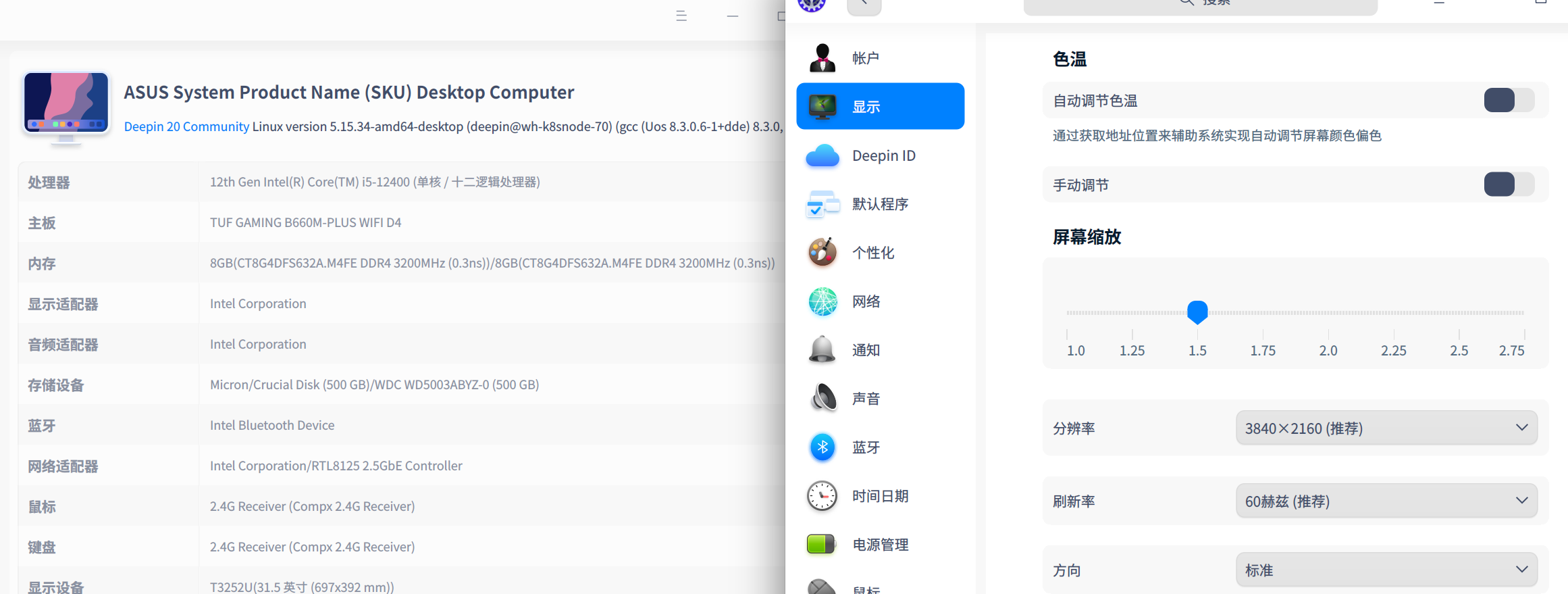This screenshot has width=1568, height=594.
Task: Click 'Intel Corporation/RTL8125 2.5GbE Controller' value
Action: coord(336,466)
